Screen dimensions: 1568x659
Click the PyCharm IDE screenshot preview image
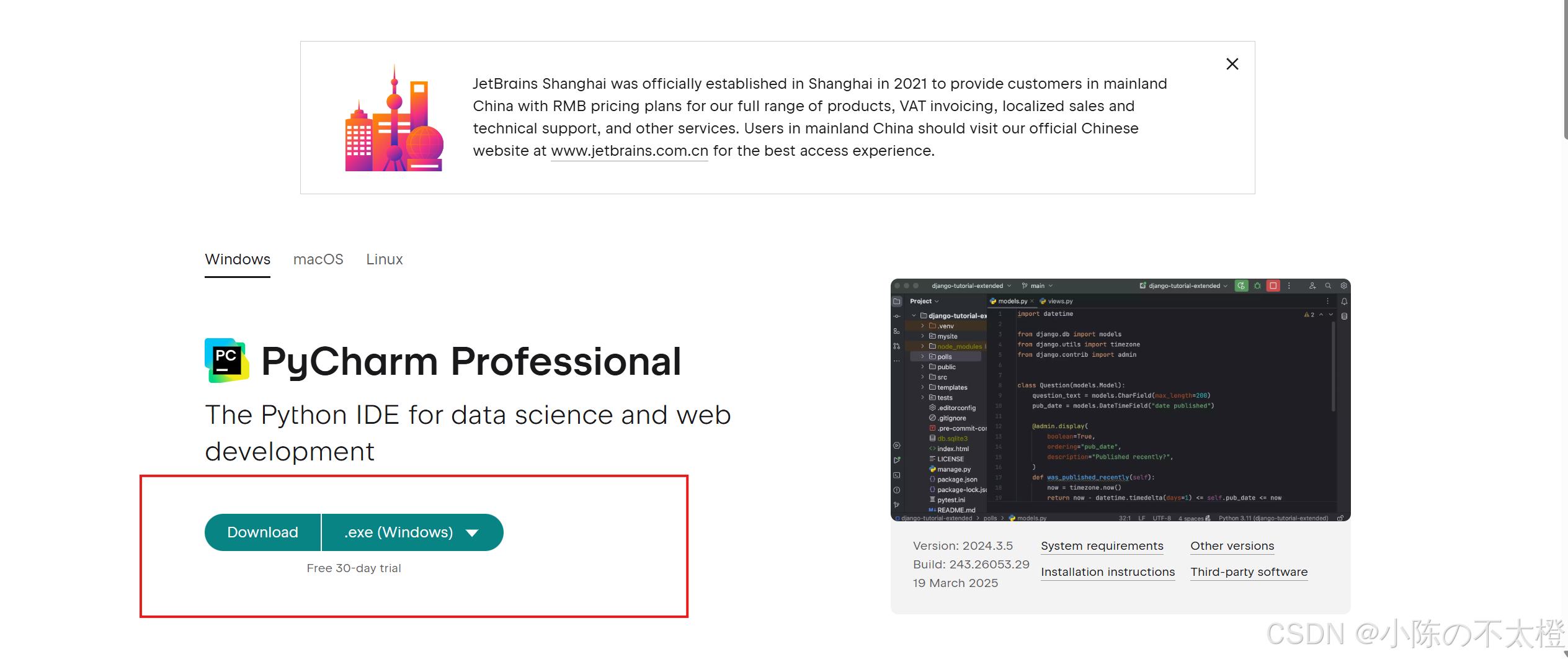[x=1120, y=400]
